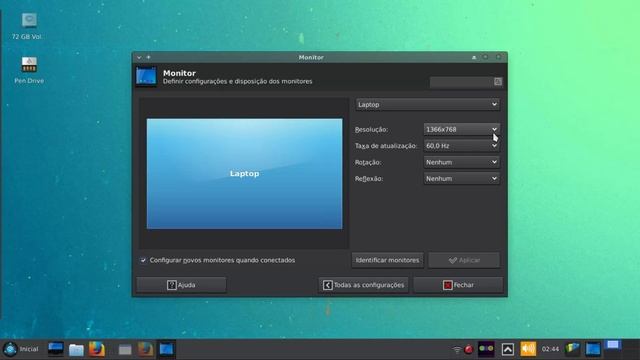This screenshot has width=640, height=360.
Task: Click the Monitor window taskbar button
Action: [x=167, y=349]
